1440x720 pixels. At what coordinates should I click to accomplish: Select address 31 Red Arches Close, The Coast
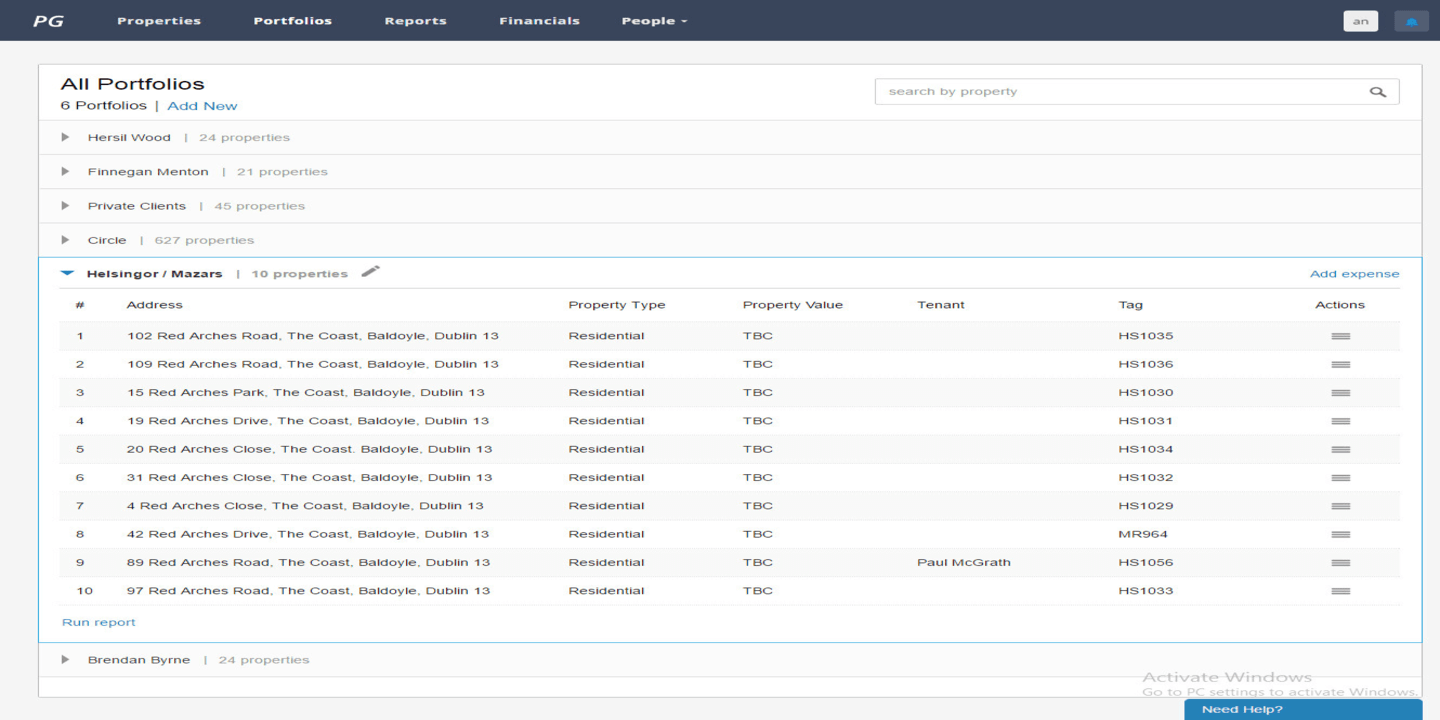[x=310, y=478]
